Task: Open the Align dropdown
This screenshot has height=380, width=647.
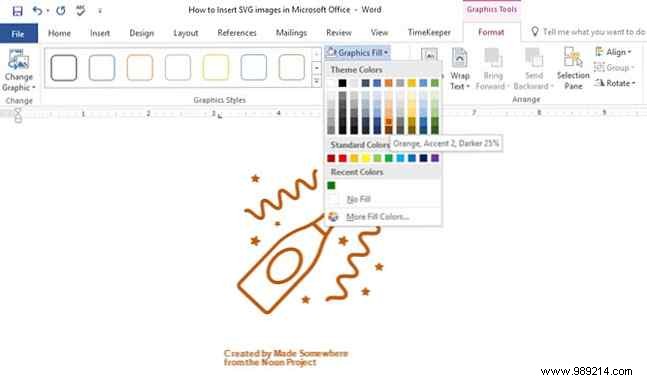Action: 614,52
